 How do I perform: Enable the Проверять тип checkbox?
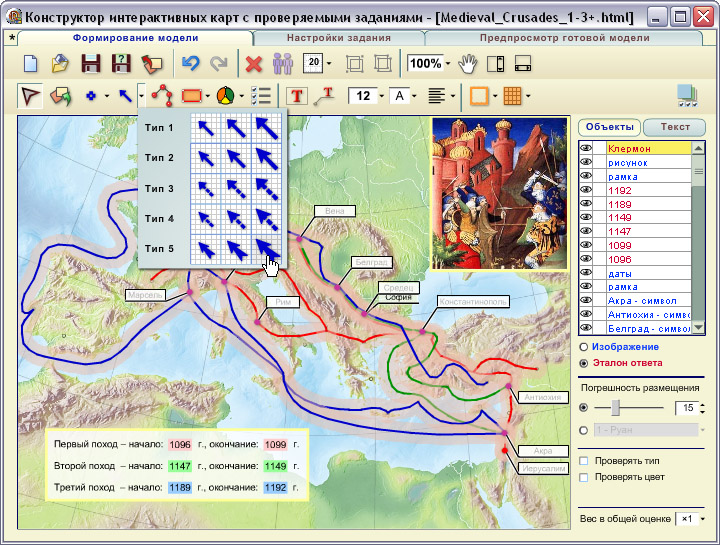click(584, 461)
